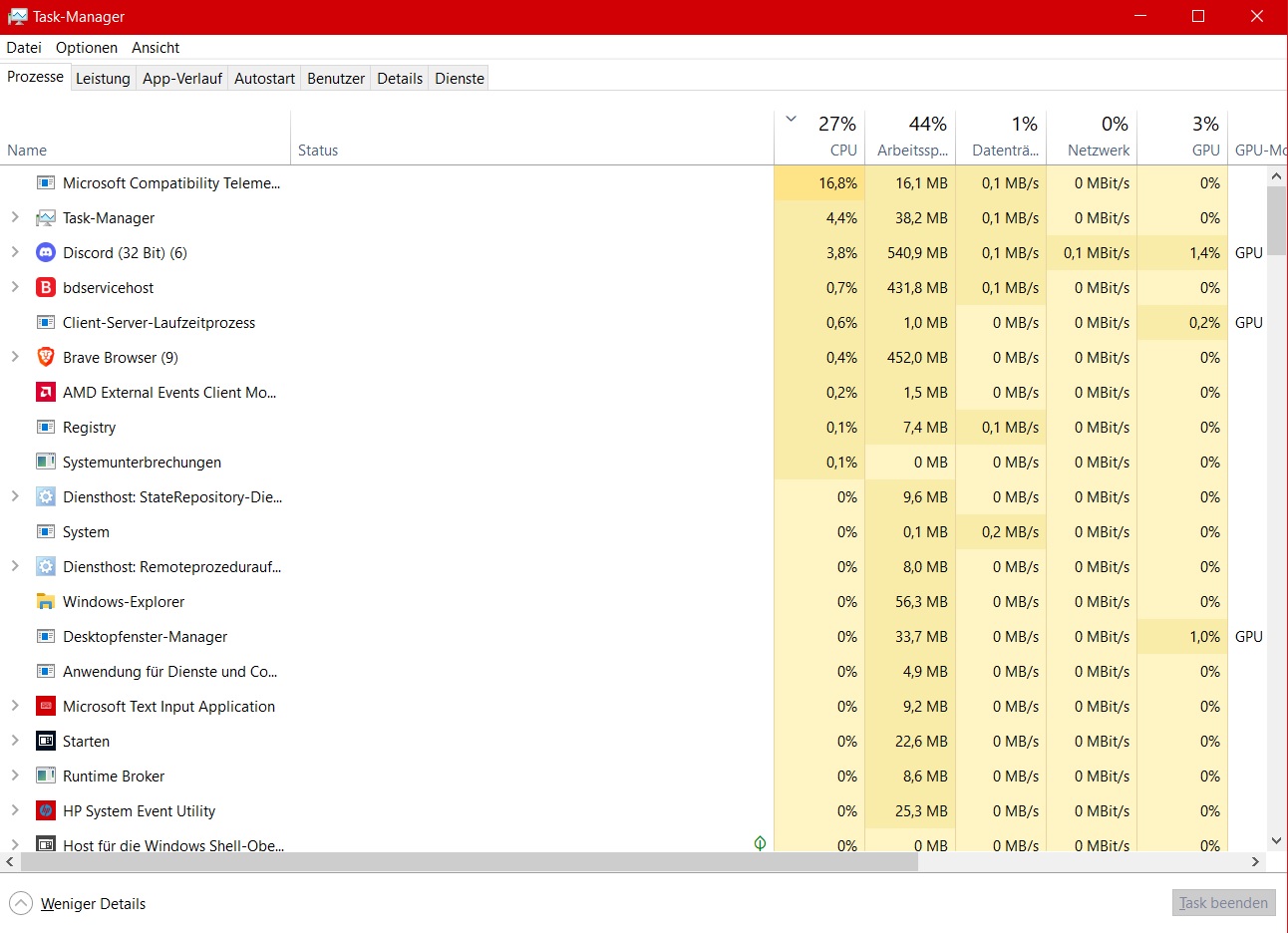Click the Task-Manager process icon
The width and height of the screenshot is (1288, 933).
(x=46, y=218)
